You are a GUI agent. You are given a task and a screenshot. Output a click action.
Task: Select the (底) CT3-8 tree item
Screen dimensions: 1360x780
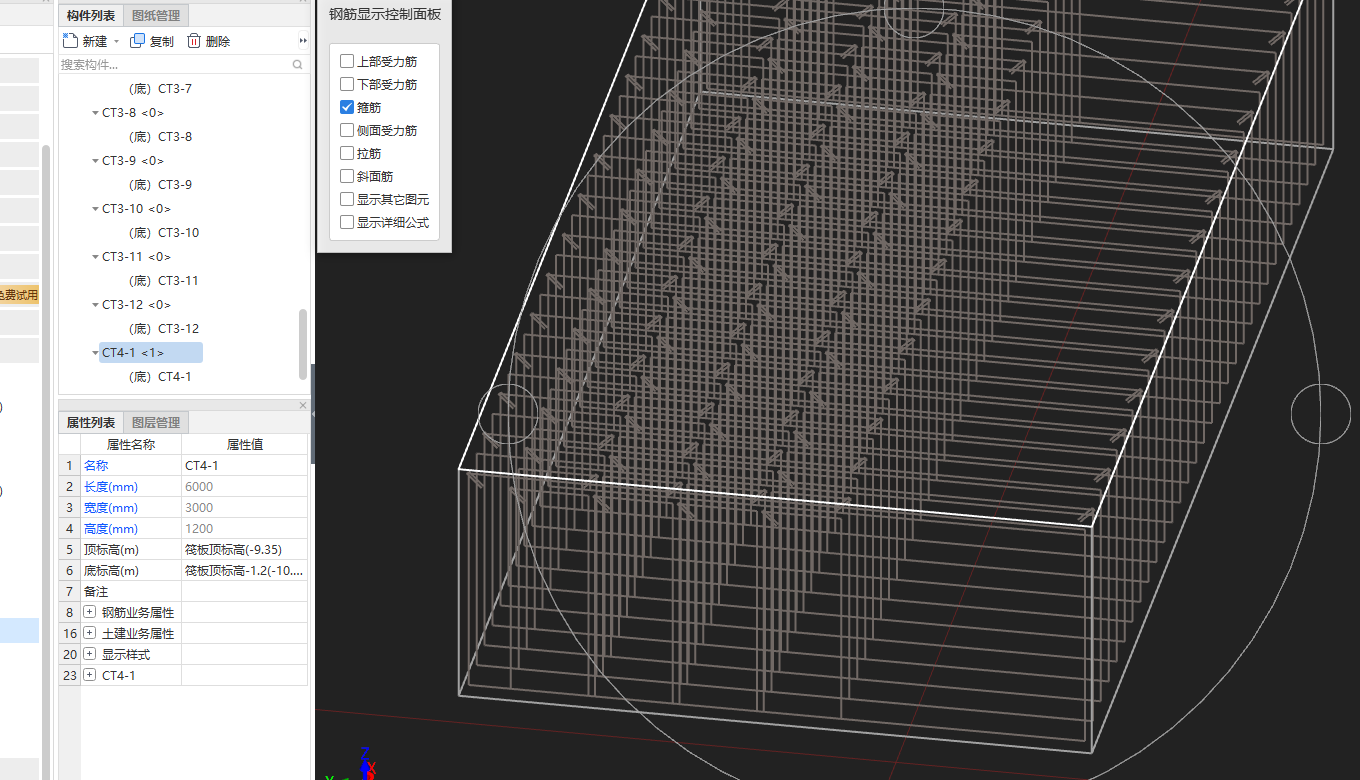tap(161, 137)
